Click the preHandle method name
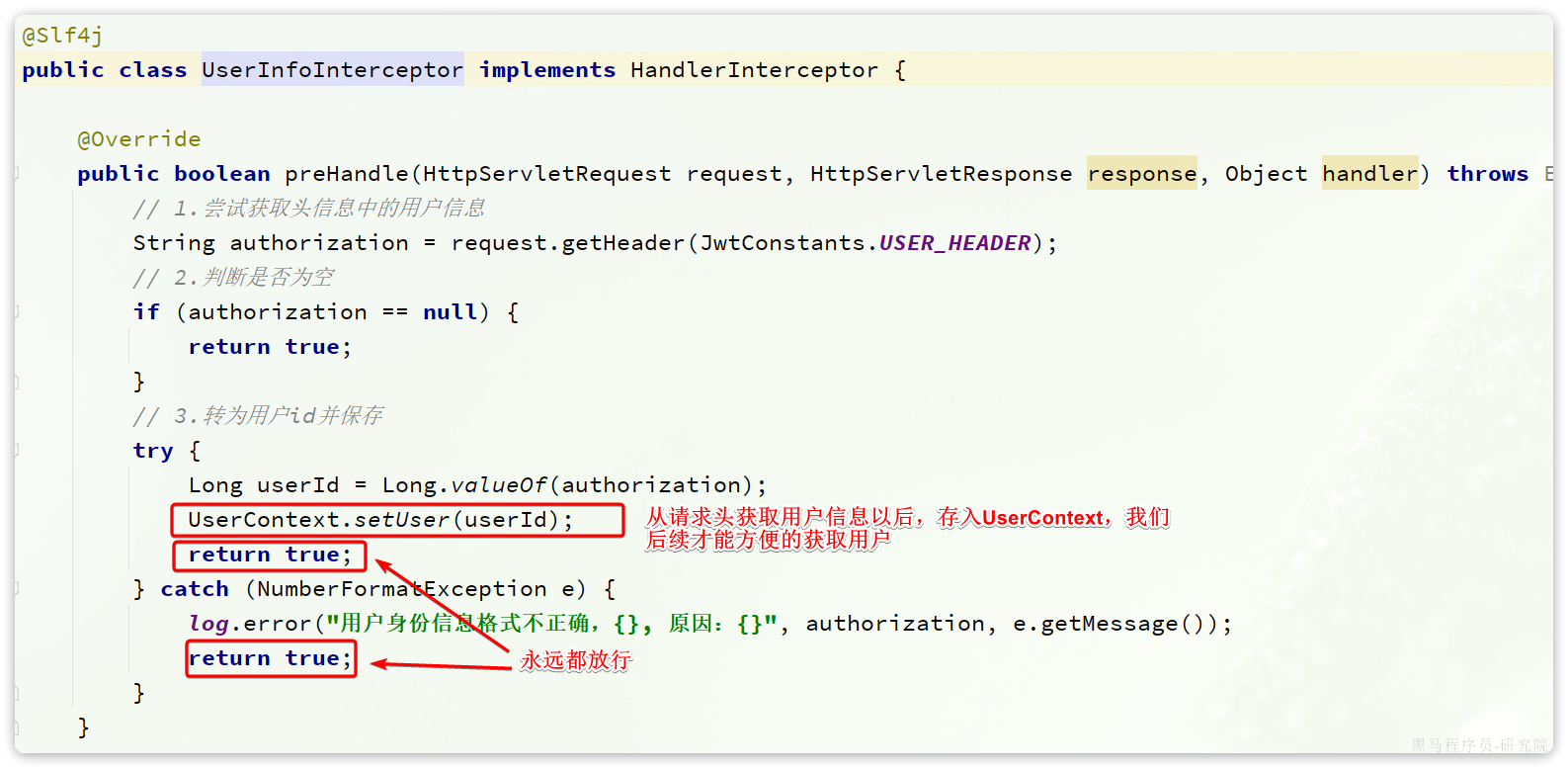The image size is (1568, 770). (347, 174)
